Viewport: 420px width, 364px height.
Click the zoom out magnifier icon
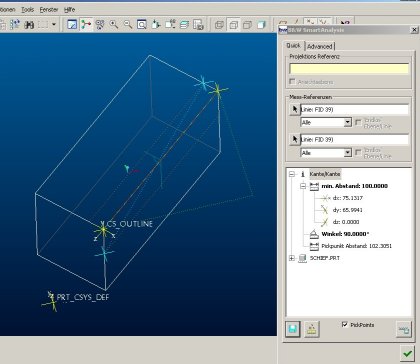128,24
